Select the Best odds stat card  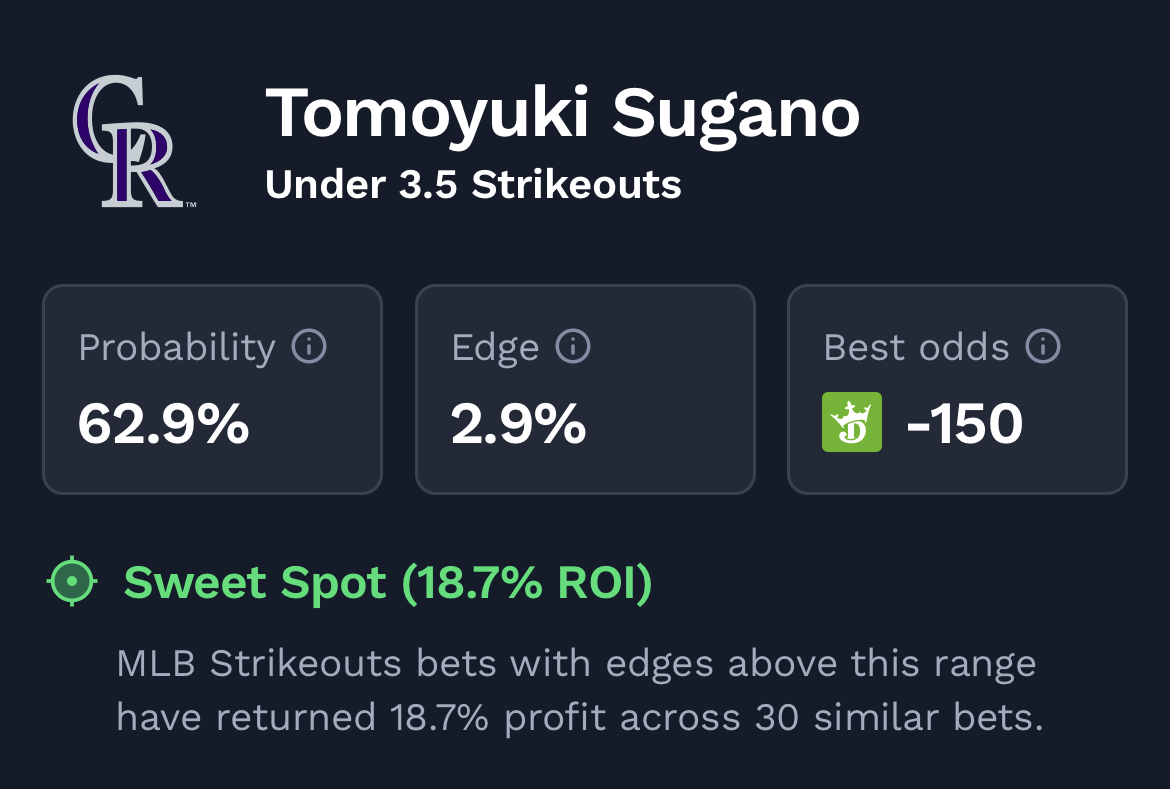pos(957,389)
